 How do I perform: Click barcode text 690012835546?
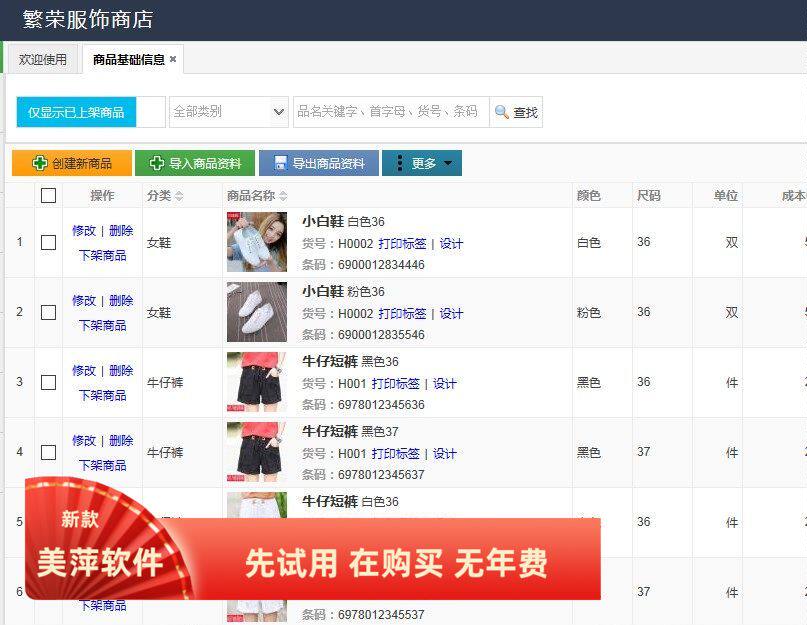[x=381, y=335]
